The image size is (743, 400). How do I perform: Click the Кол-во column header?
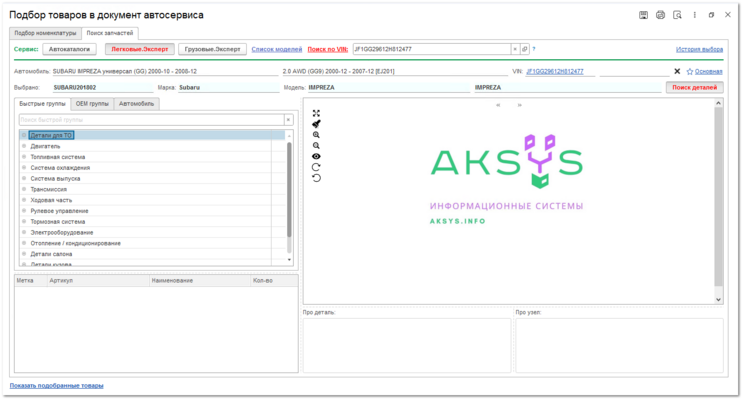point(274,281)
